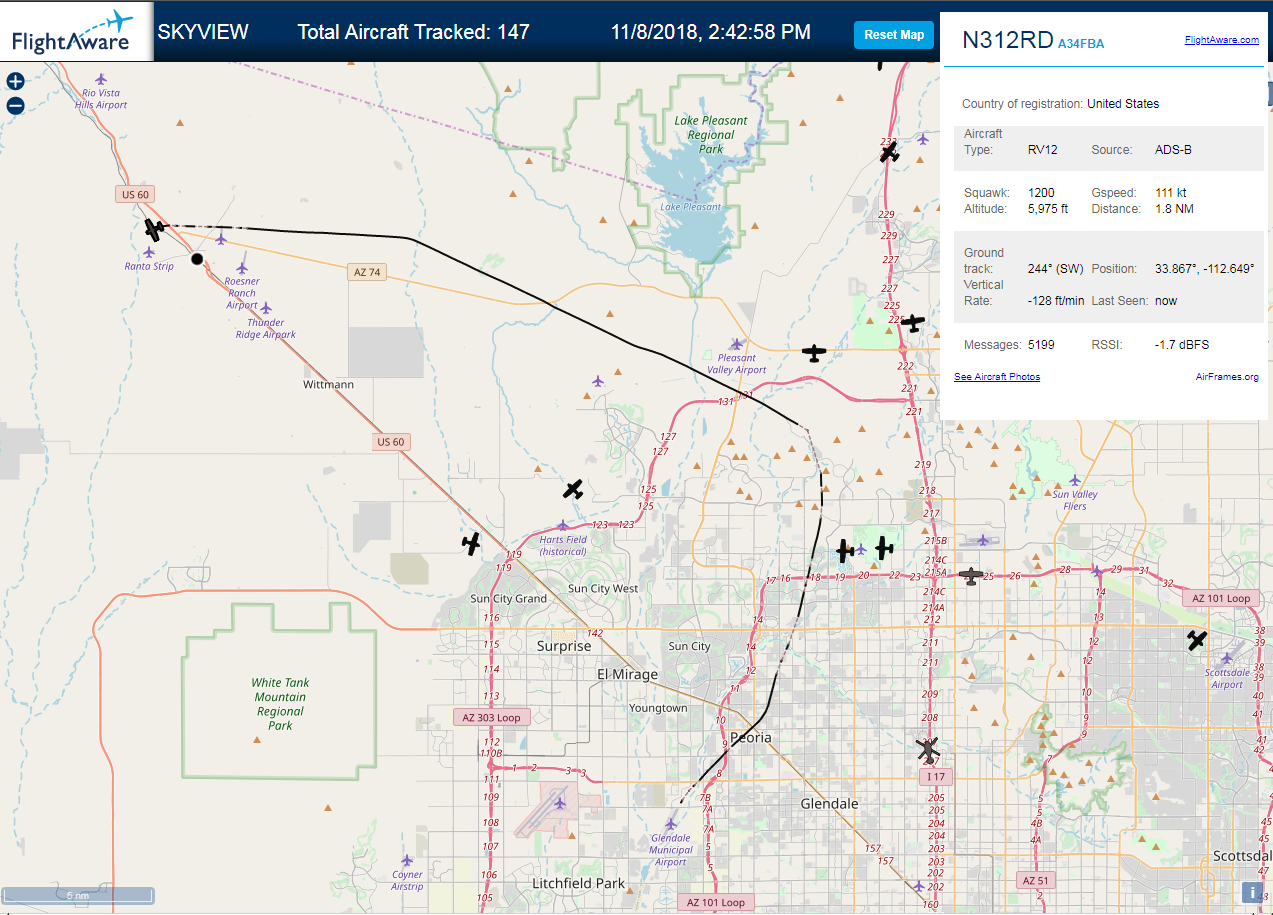
Task: Select gray jet near exit 215A
Action: (970, 575)
